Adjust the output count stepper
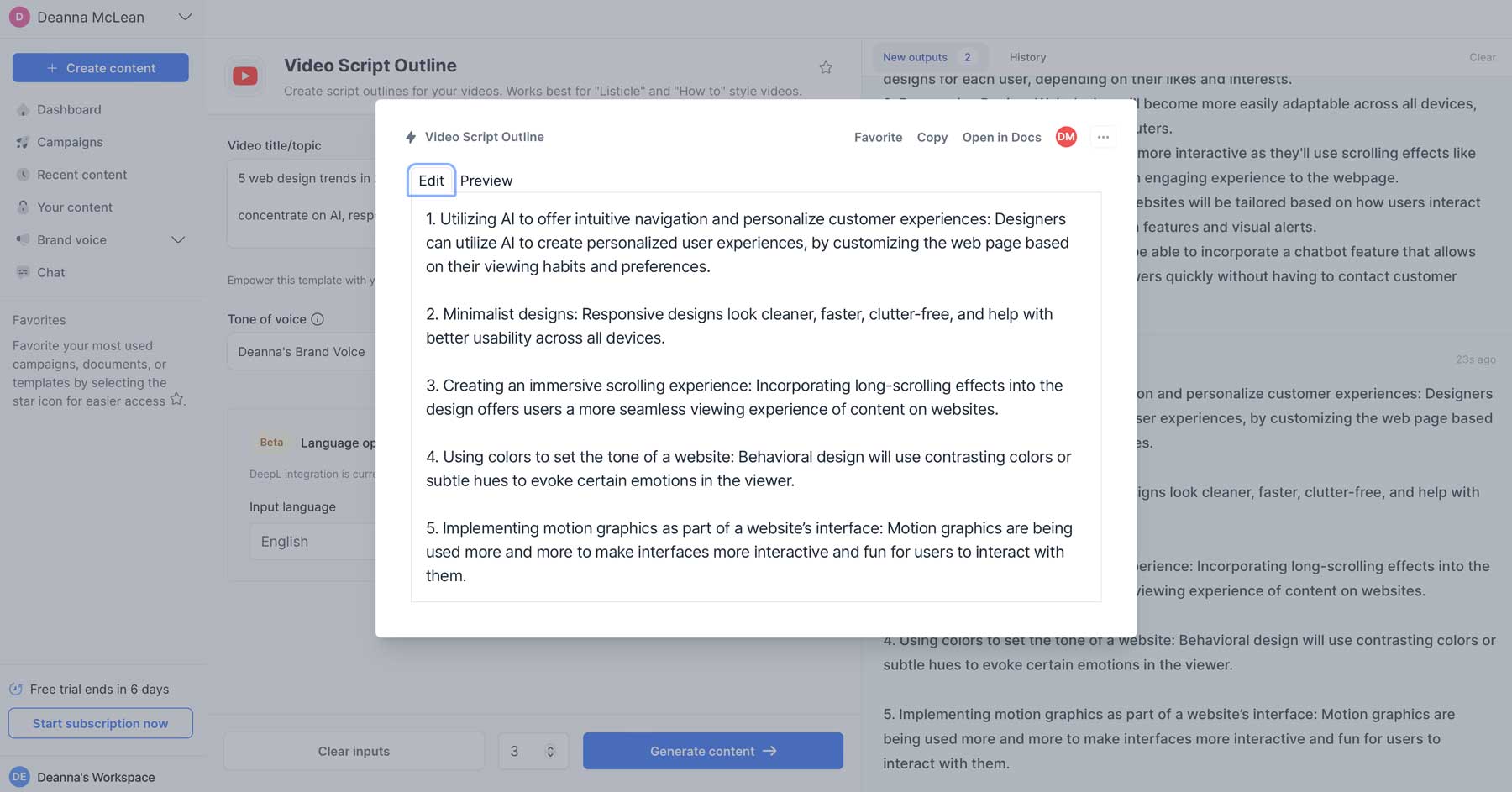 [550, 751]
